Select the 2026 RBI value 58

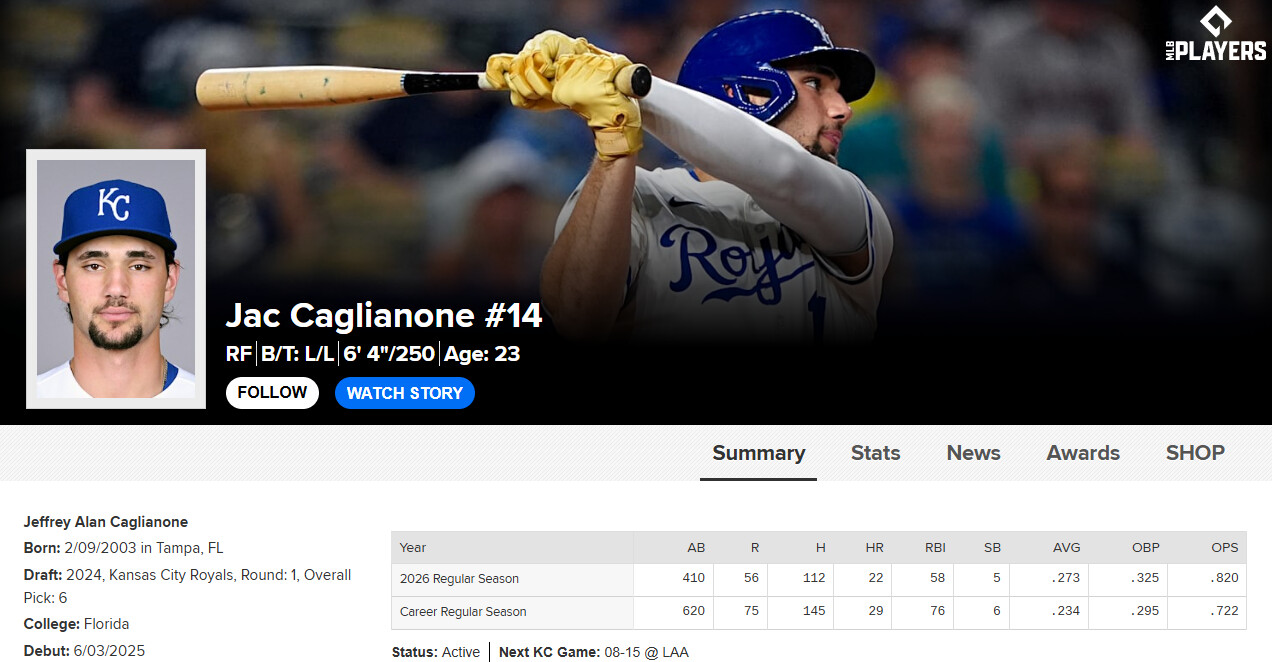click(937, 579)
